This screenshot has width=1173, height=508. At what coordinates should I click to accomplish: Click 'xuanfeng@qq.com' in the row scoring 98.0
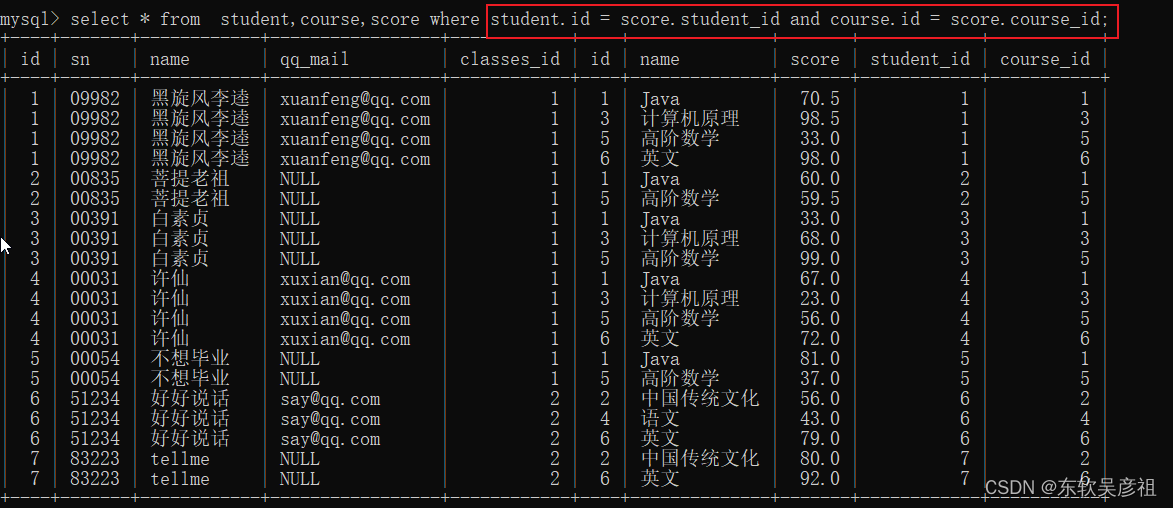[x=355, y=159]
